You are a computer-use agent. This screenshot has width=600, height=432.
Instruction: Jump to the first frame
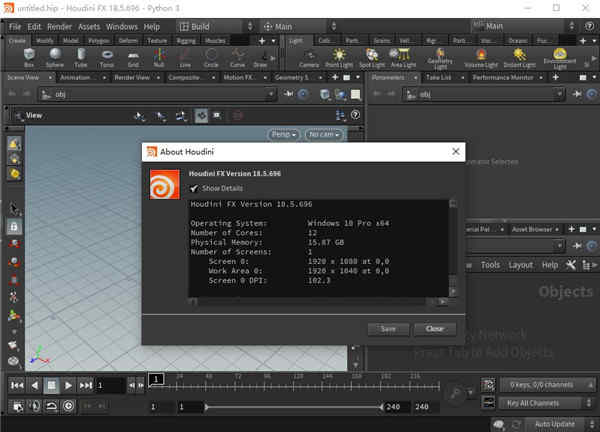(x=17, y=385)
